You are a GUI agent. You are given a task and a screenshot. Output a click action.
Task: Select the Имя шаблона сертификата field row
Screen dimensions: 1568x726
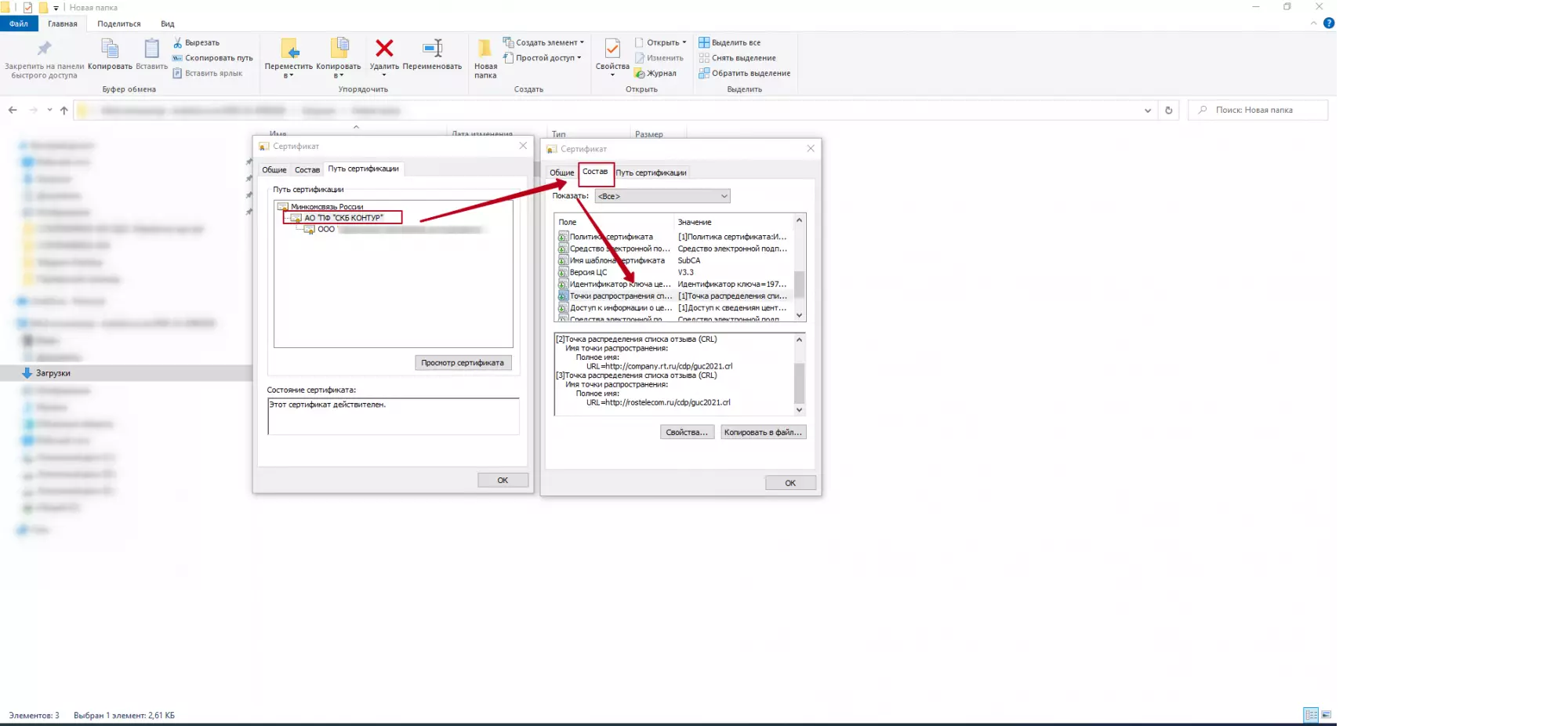(673, 260)
